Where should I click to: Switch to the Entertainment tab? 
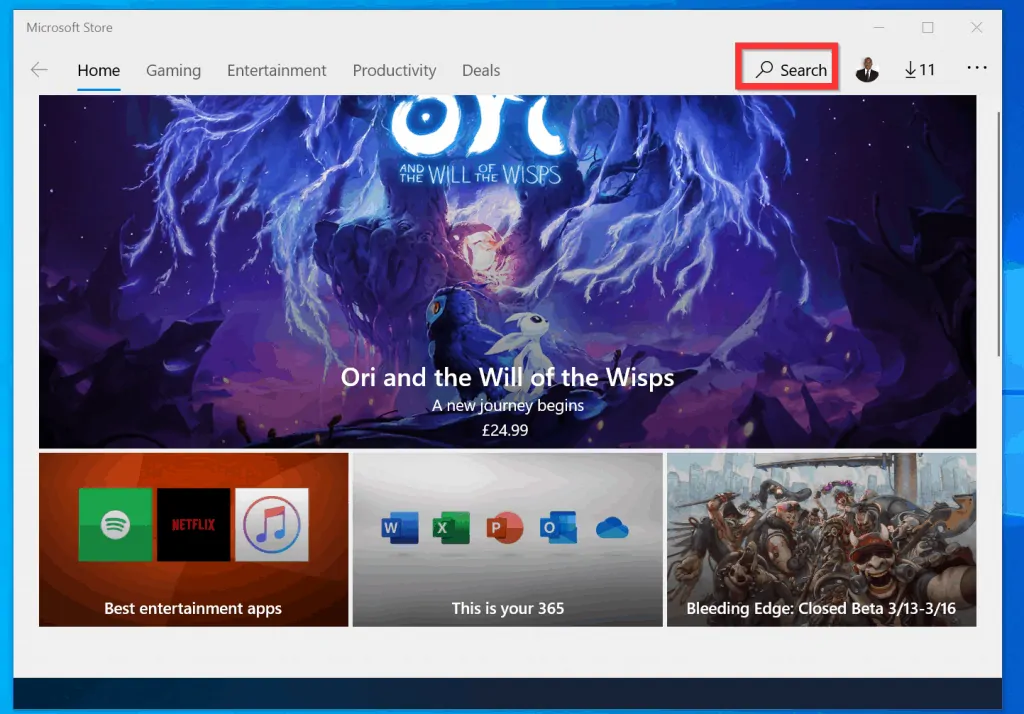tap(277, 70)
